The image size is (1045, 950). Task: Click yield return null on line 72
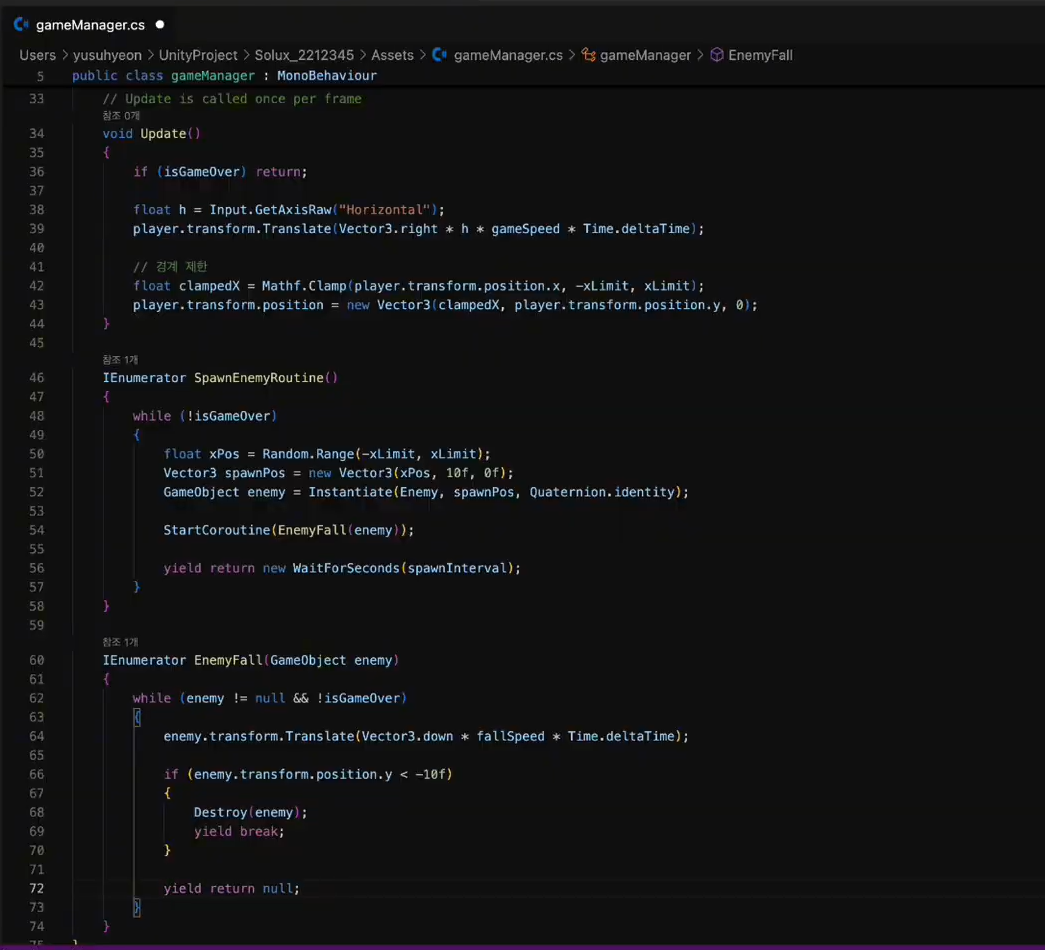click(231, 889)
